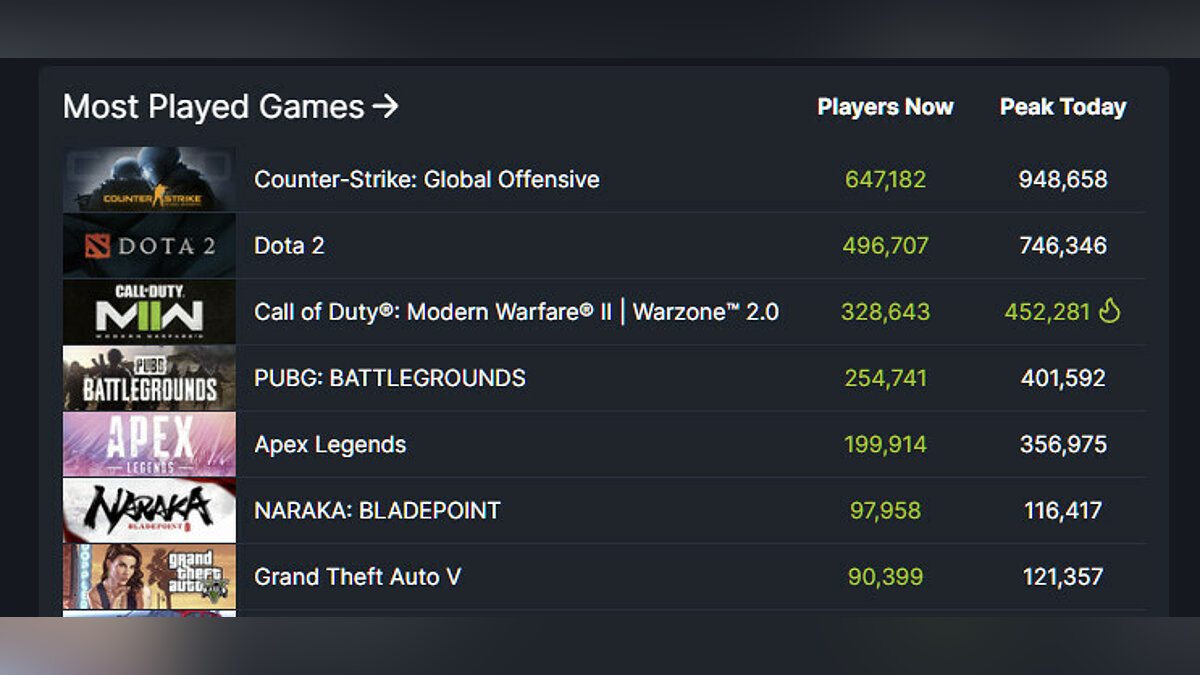Click the Players Now column header
Image resolution: width=1200 pixels, height=675 pixels.
pyautogui.click(x=885, y=107)
